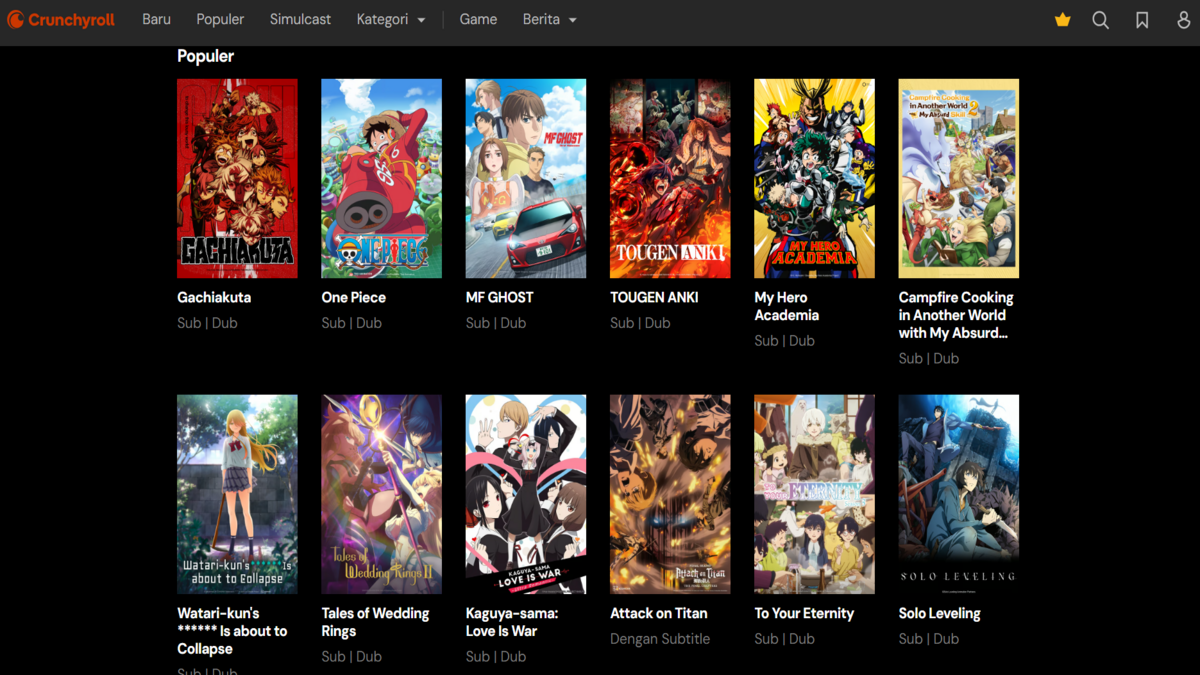Open the account profile icon
Viewport: 1200px width, 675px height.
(1182, 19)
